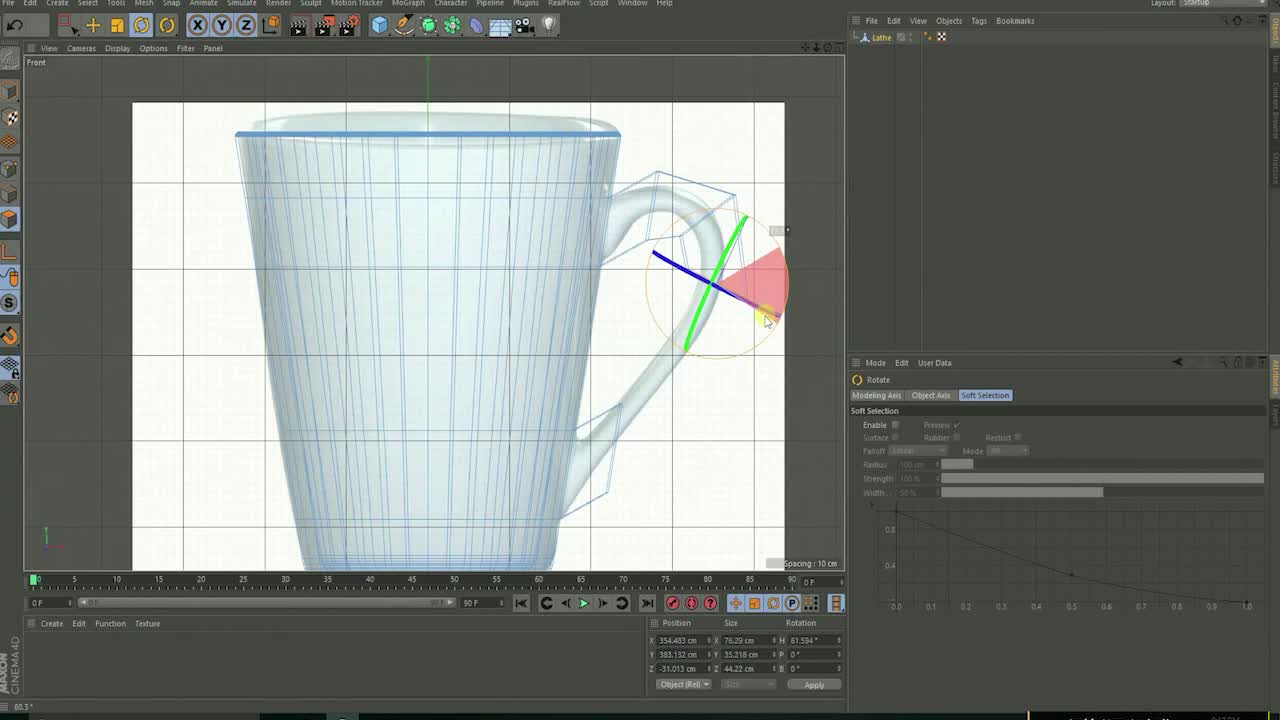Open the Size mode dropdown in Coordinates

click(x=747, y=685)
